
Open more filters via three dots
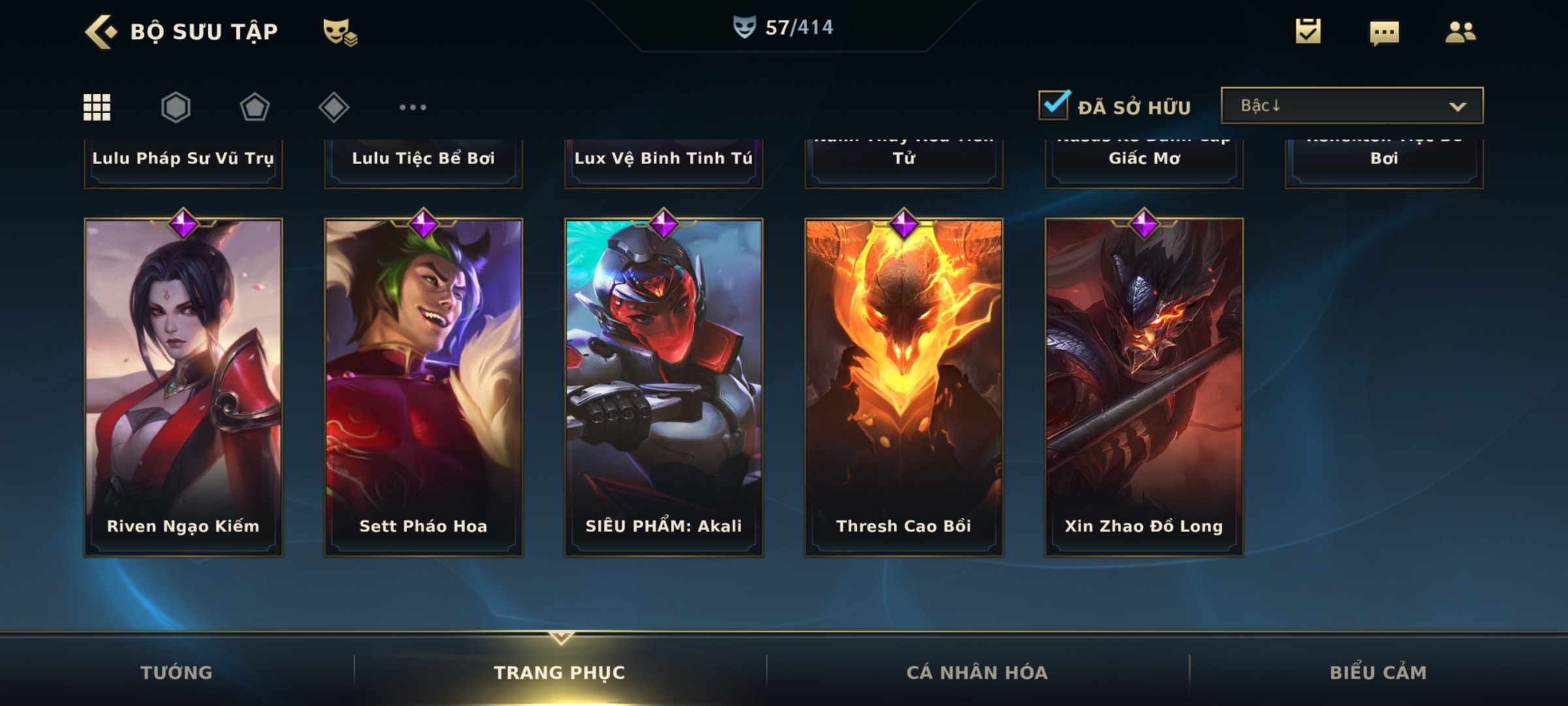click(x=413, y=107)
